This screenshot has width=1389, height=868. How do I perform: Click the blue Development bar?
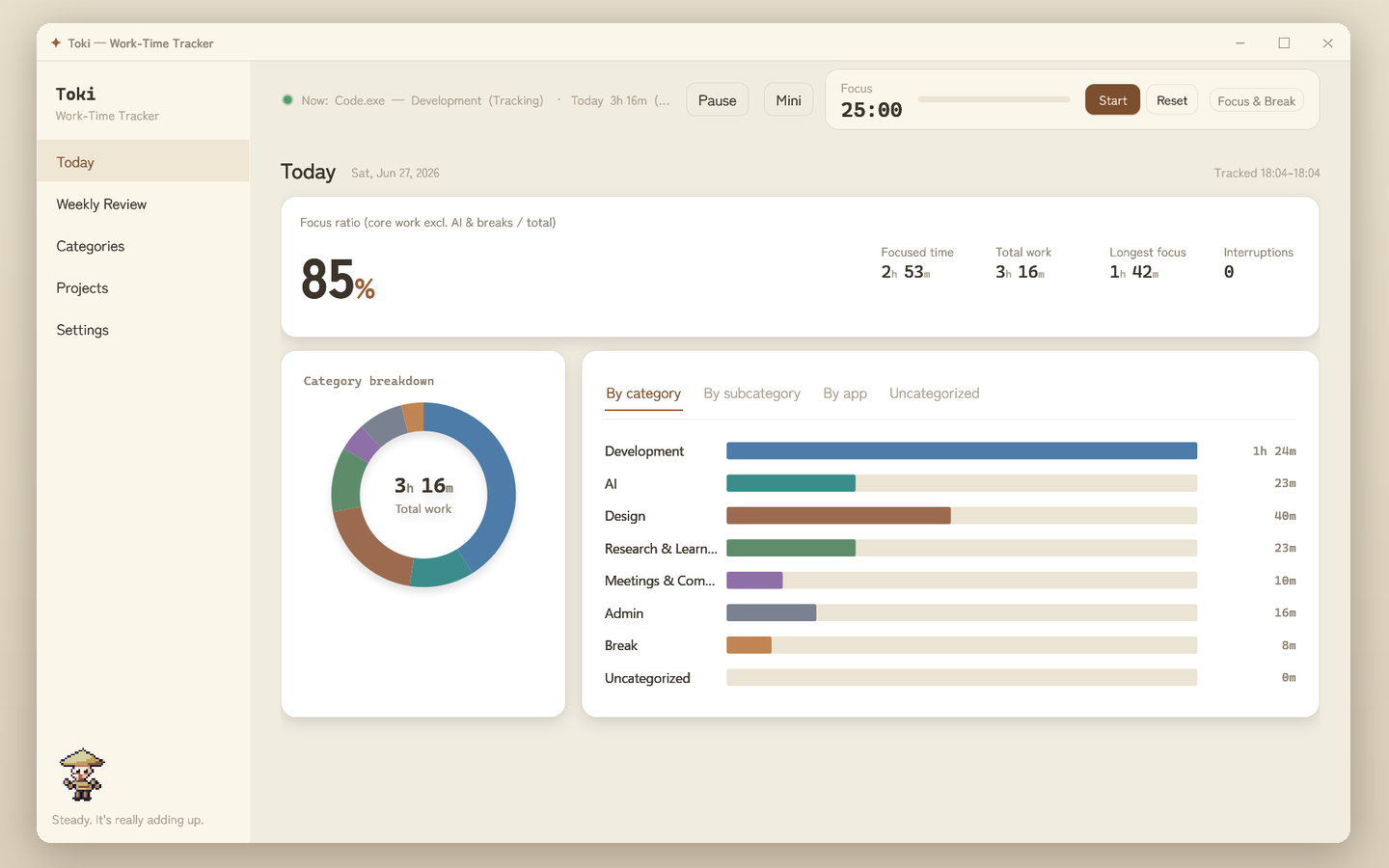pyautogui.click(x=962, y=450)
